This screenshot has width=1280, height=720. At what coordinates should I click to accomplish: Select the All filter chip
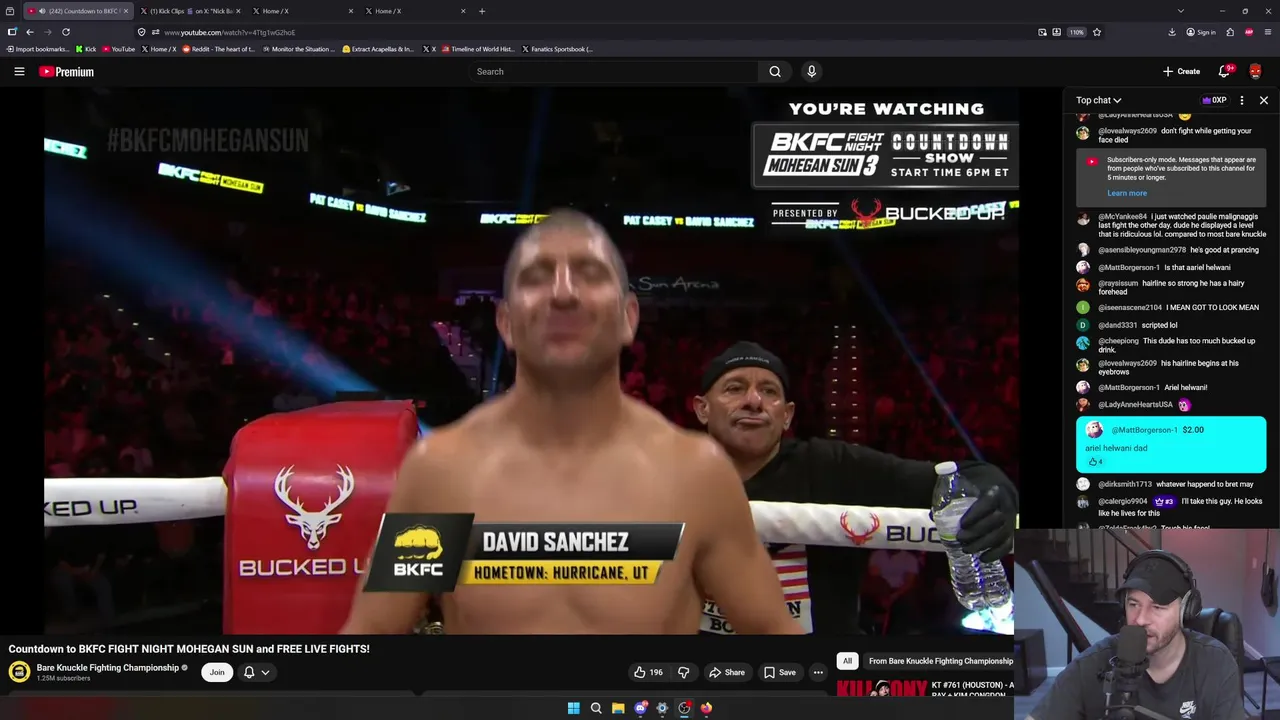pyautogui.click(x=847, y=661)
